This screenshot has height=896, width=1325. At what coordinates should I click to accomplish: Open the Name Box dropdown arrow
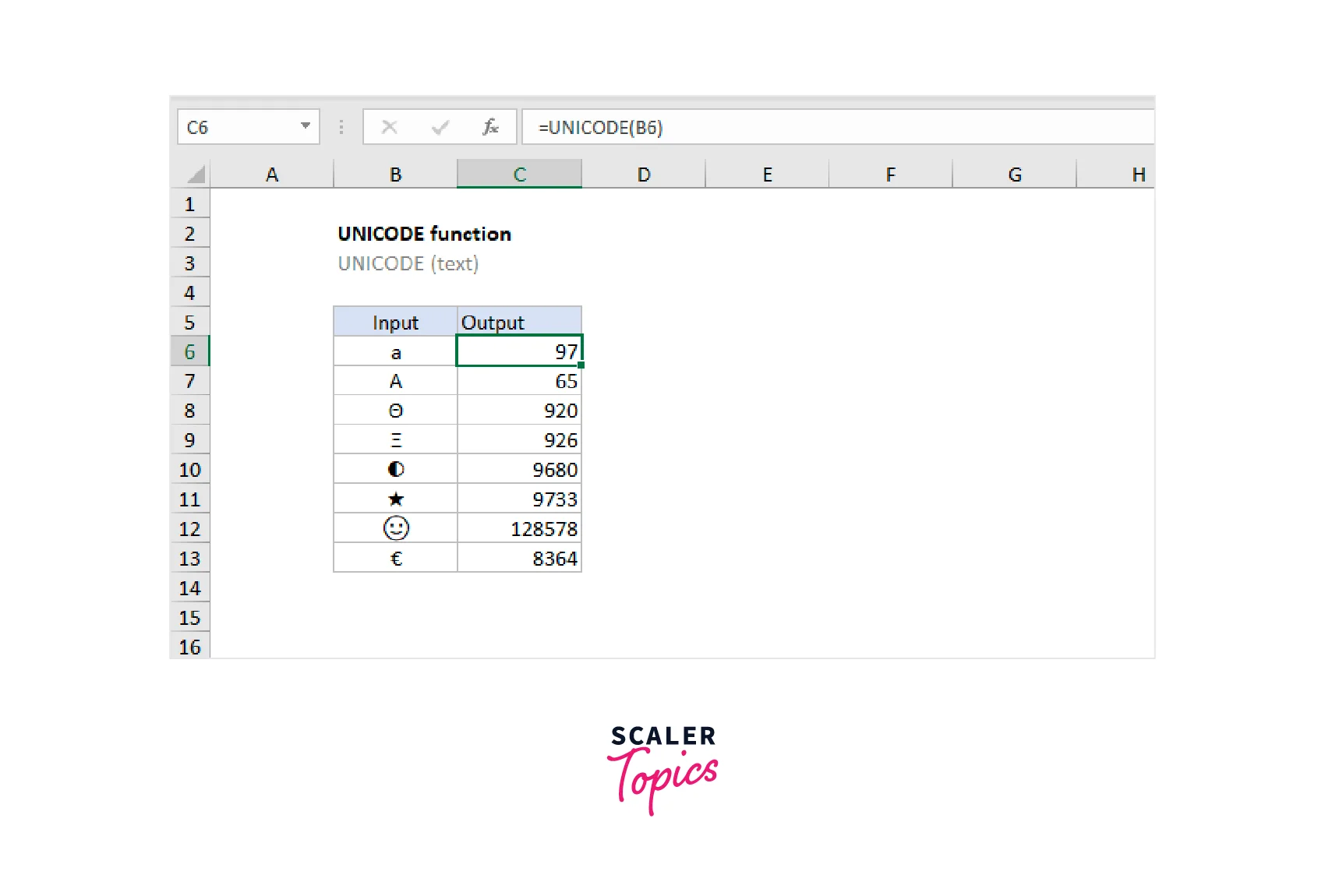click(x=306, y=126)
